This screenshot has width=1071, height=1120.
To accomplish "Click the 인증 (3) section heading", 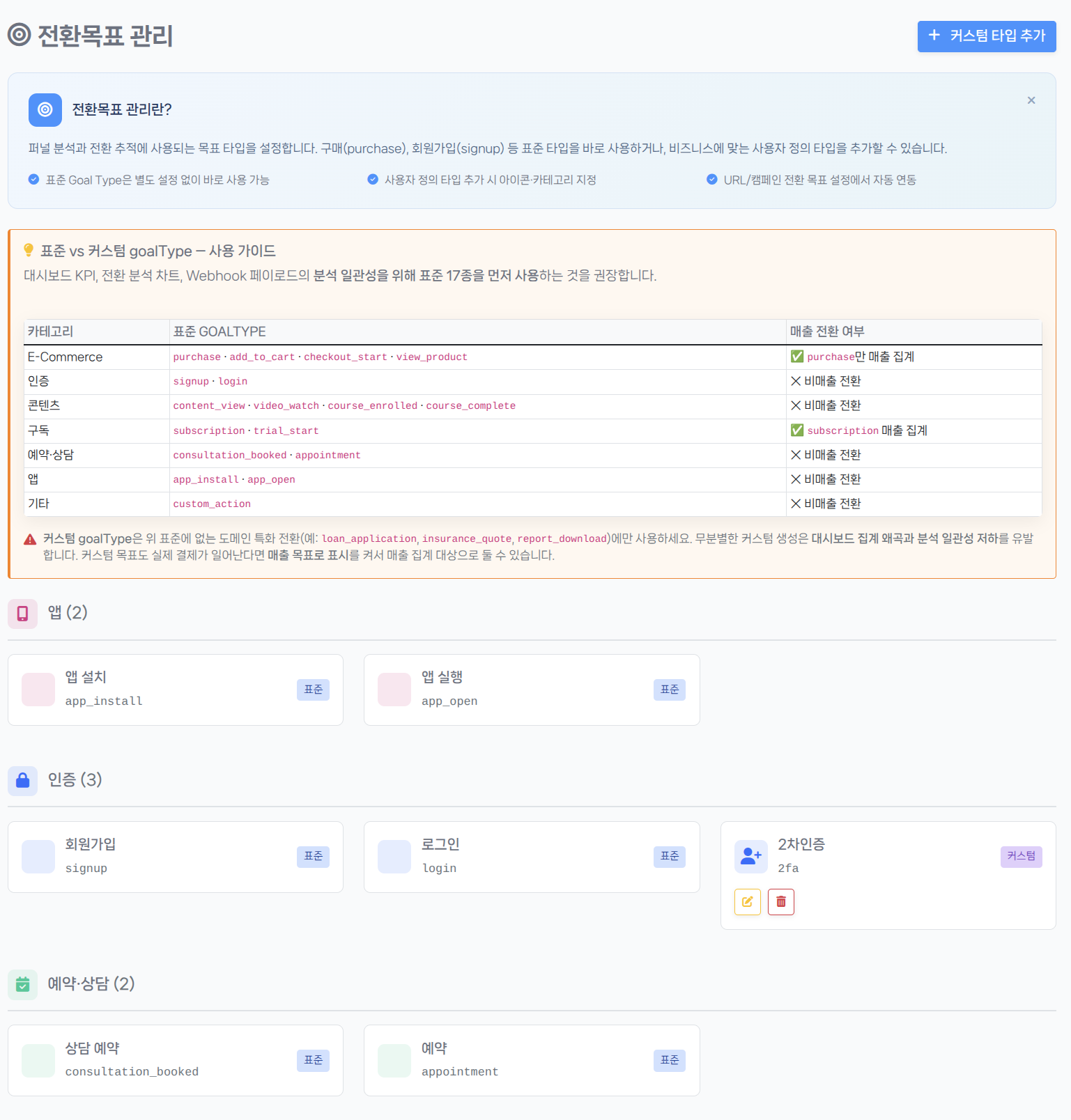I will [75, 779].
